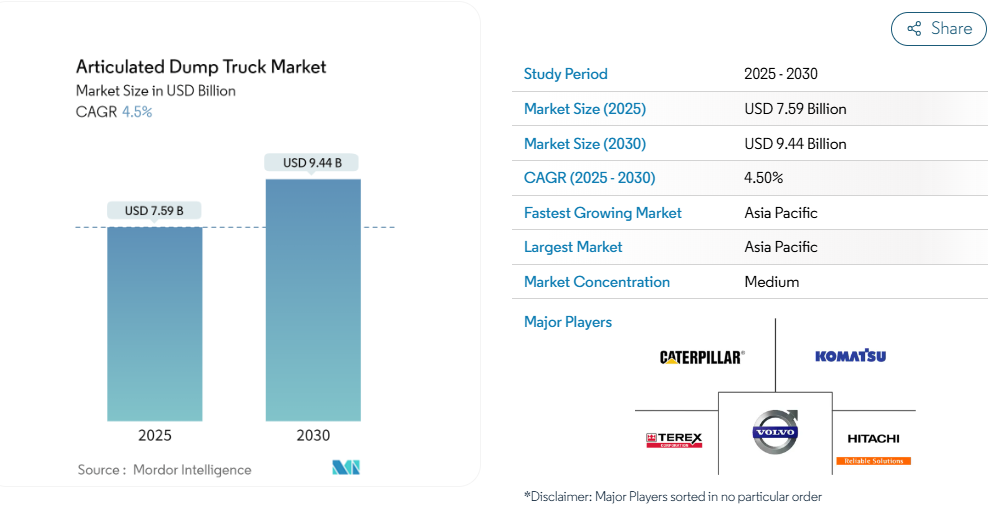The image size is (988, 513).
Task: Click the USD 9.44 B label
Action: point(313,162)
